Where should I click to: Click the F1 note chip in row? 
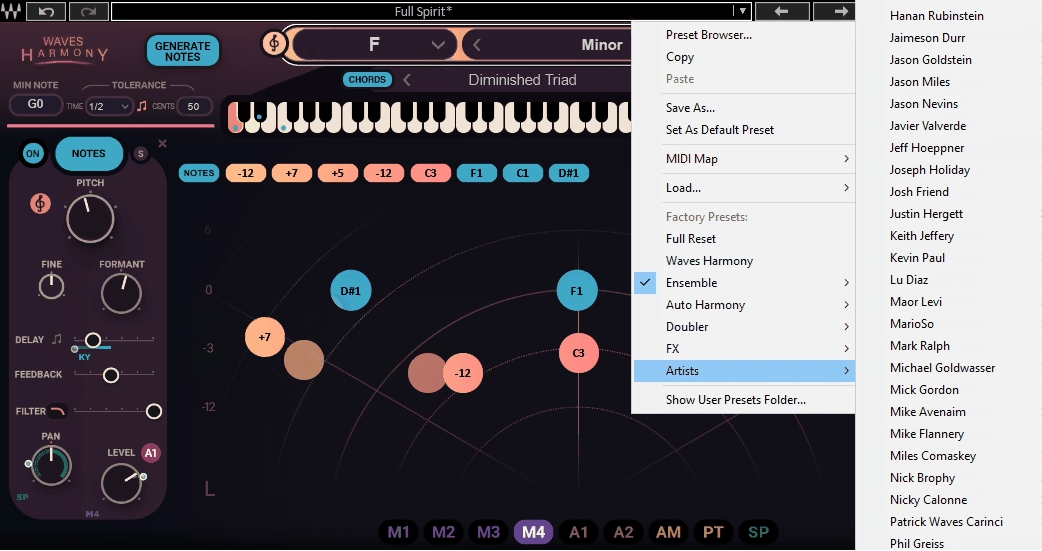[x=476, y=173]
